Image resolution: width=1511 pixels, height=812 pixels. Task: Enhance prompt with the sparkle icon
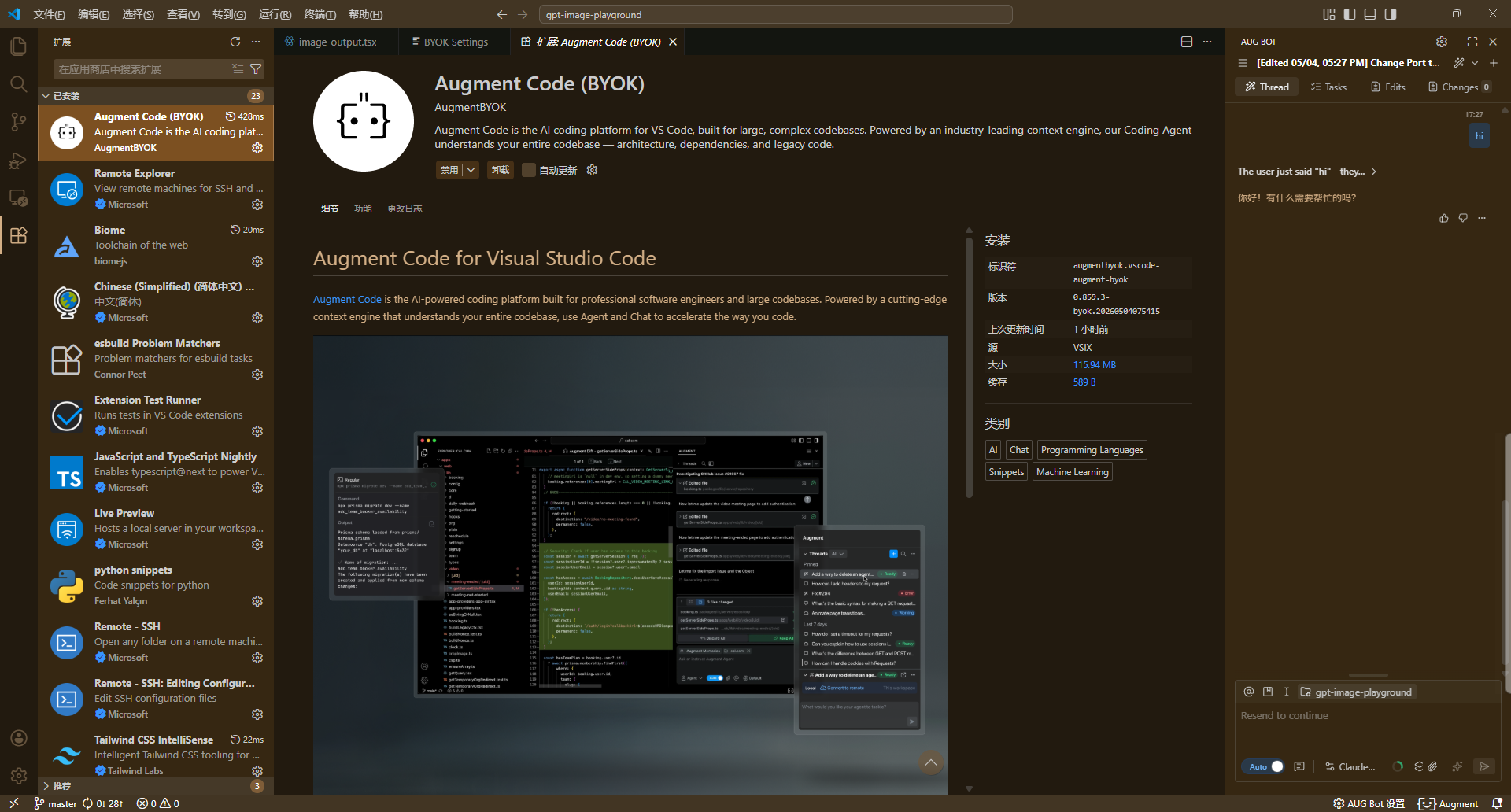(x=1457, y=766)
